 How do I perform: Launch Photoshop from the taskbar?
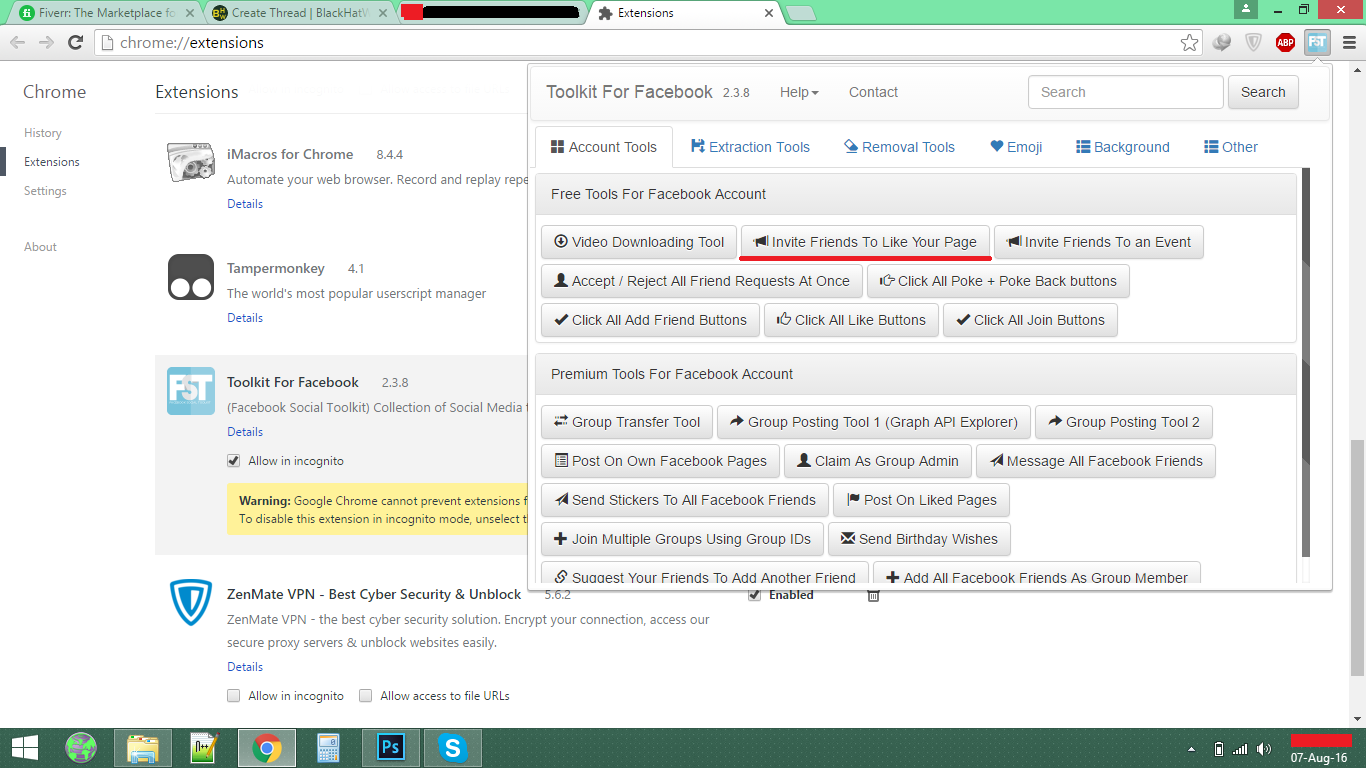click(x=391, y=748)
